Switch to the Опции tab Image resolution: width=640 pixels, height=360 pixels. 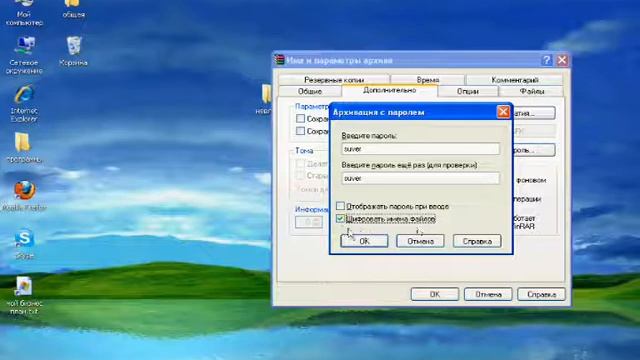click(468, 91)
